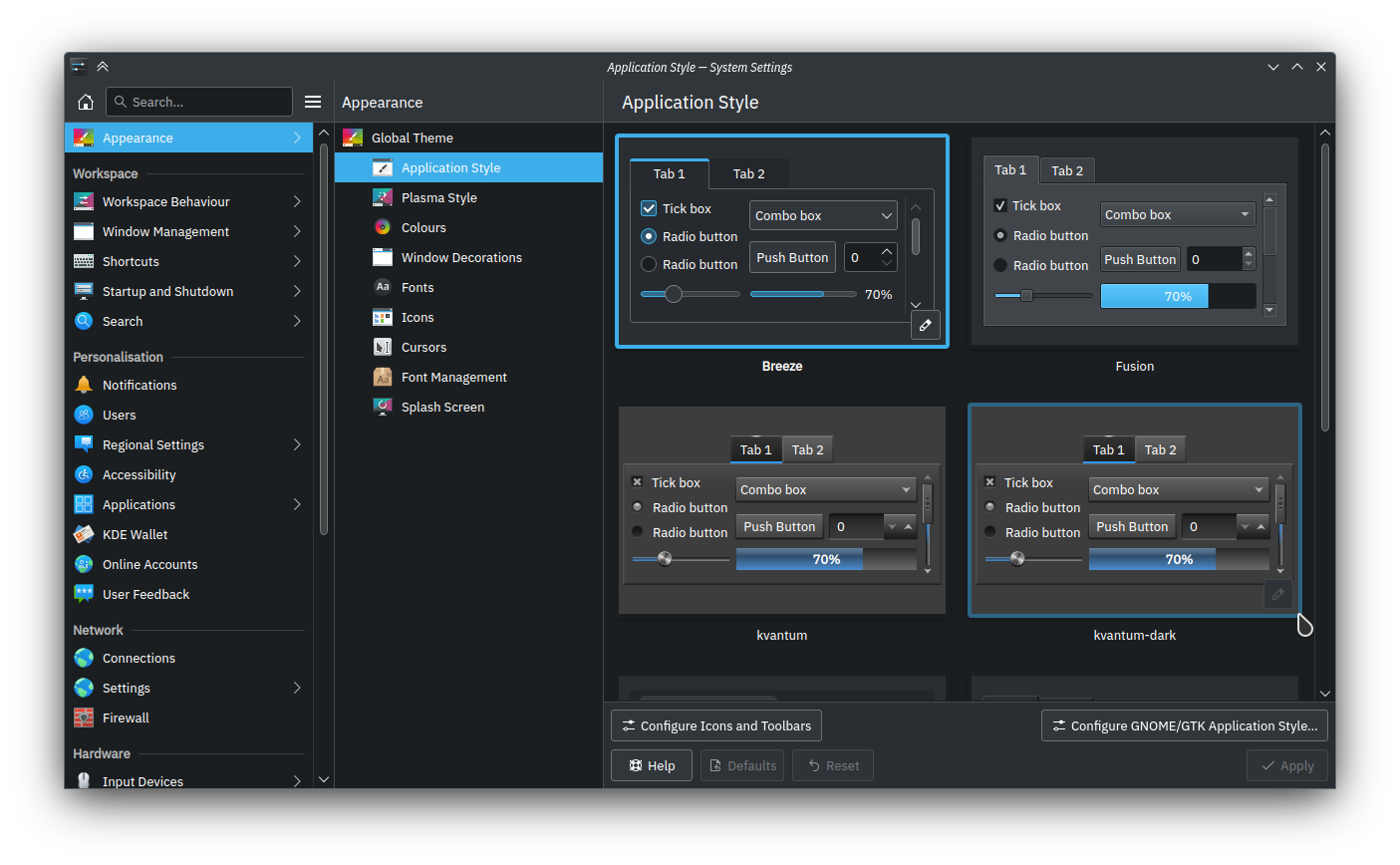Click the Applications grid icon
Viewport: 1400px width, 865px height.
[x=84, y=504]
